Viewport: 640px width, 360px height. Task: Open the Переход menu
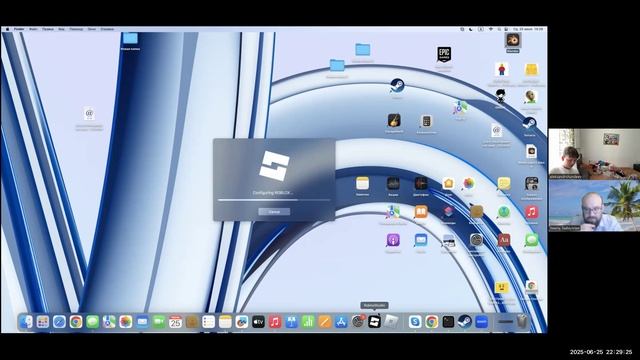tap(76, 29)
